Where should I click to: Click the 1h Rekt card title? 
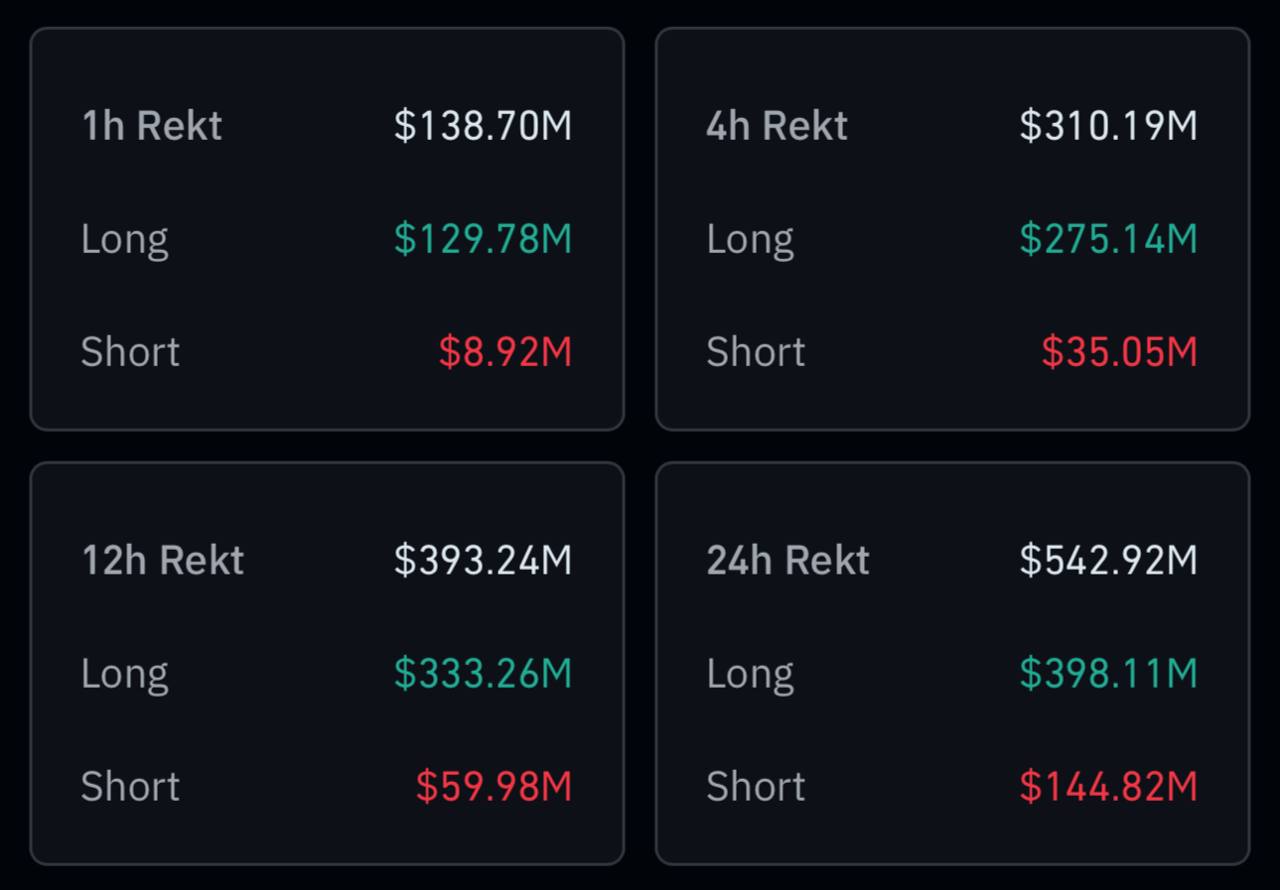[152, 126]
